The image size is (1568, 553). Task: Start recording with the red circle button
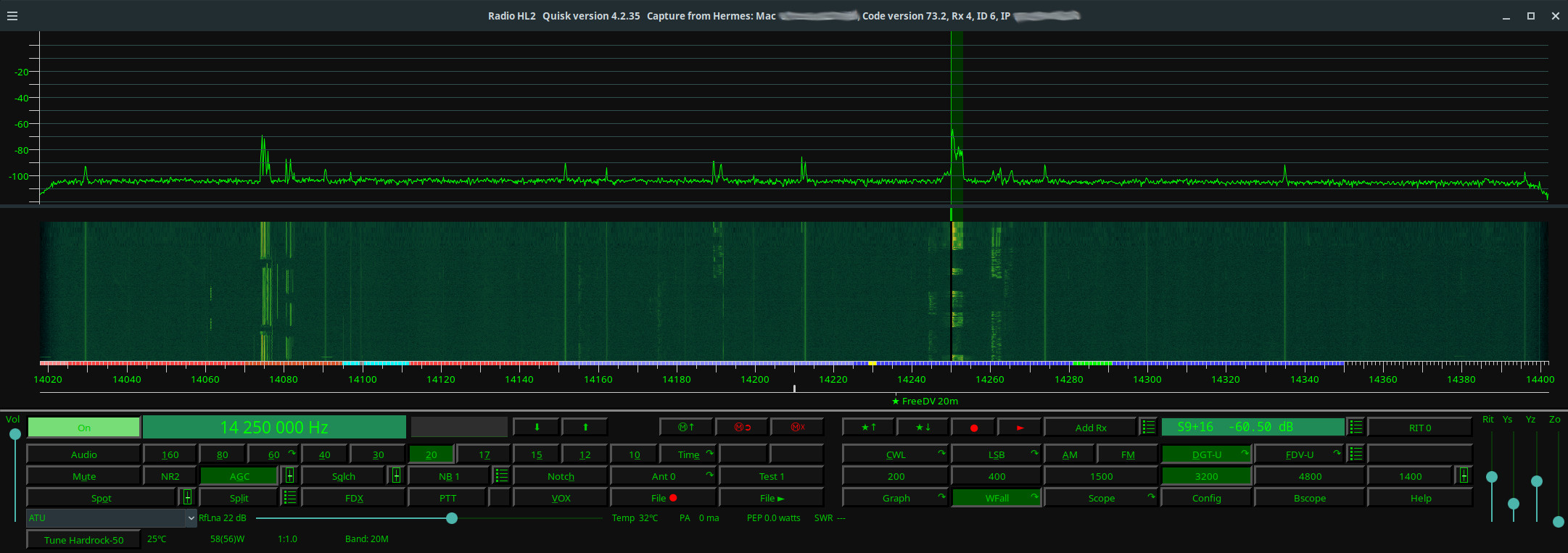[973, 428]
